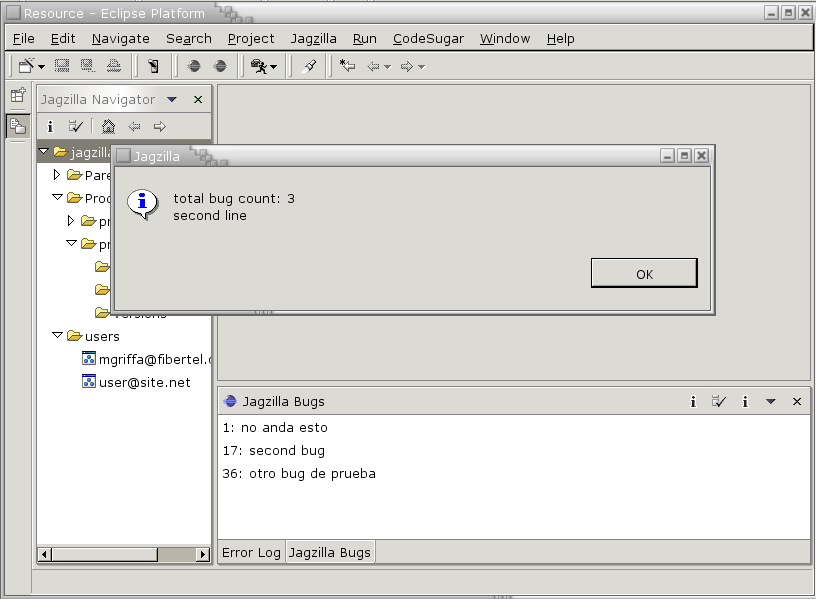Click the checkmark icon in Jagzilla Navigator
Screen dimensions: 816x599
click(x=75, y=126)
